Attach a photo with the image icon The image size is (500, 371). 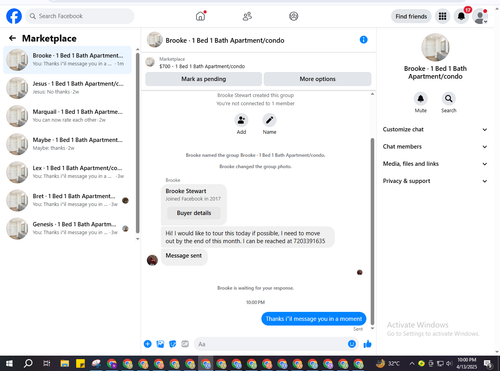pyautogui.click(x=160, y=344)
